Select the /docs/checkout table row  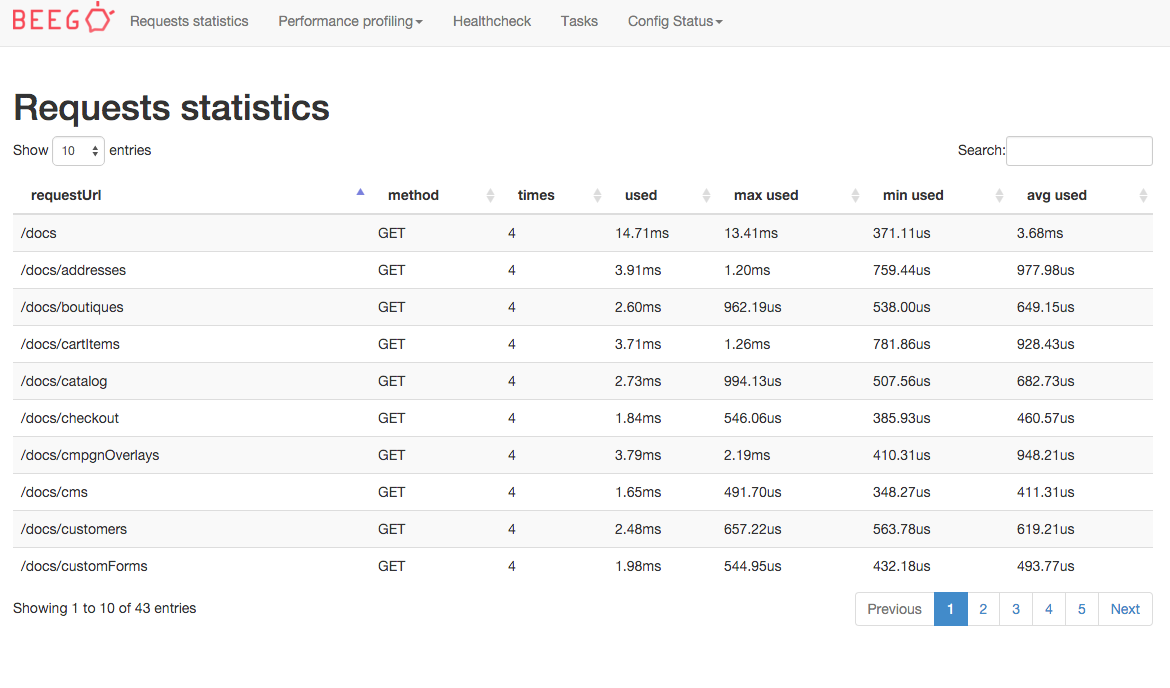(70, 418)
